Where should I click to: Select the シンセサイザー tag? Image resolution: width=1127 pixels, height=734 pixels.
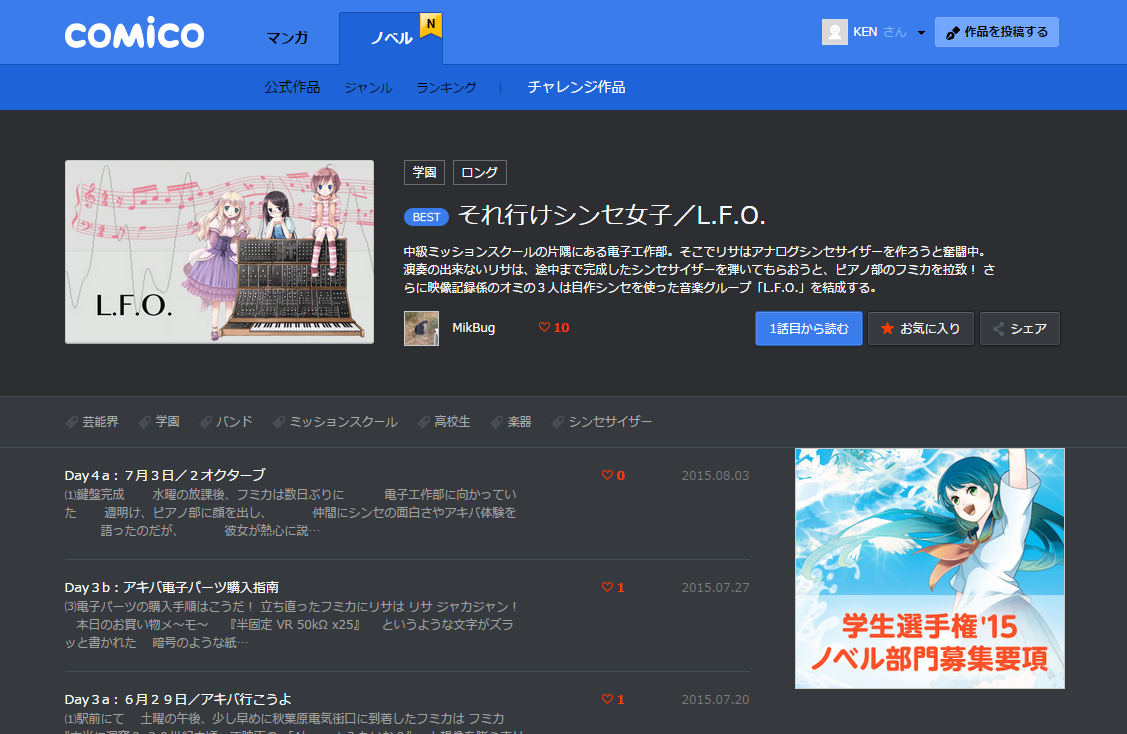click(602, 422)
